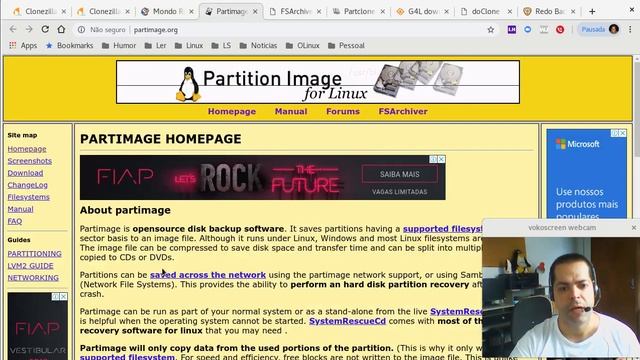The height and width of the screenshot is (360, 640).
Task: Close the FIAP banner ad with X
Action: tap(441, 159)
